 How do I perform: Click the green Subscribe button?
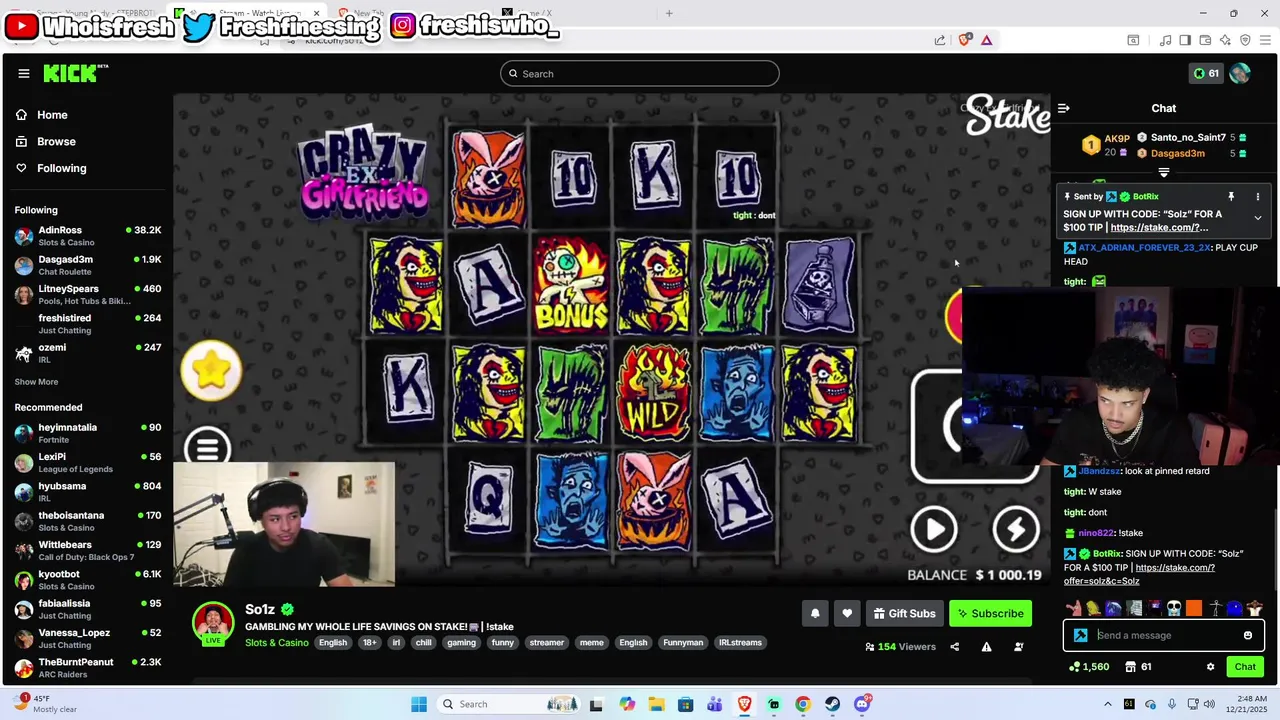point(990,613)
